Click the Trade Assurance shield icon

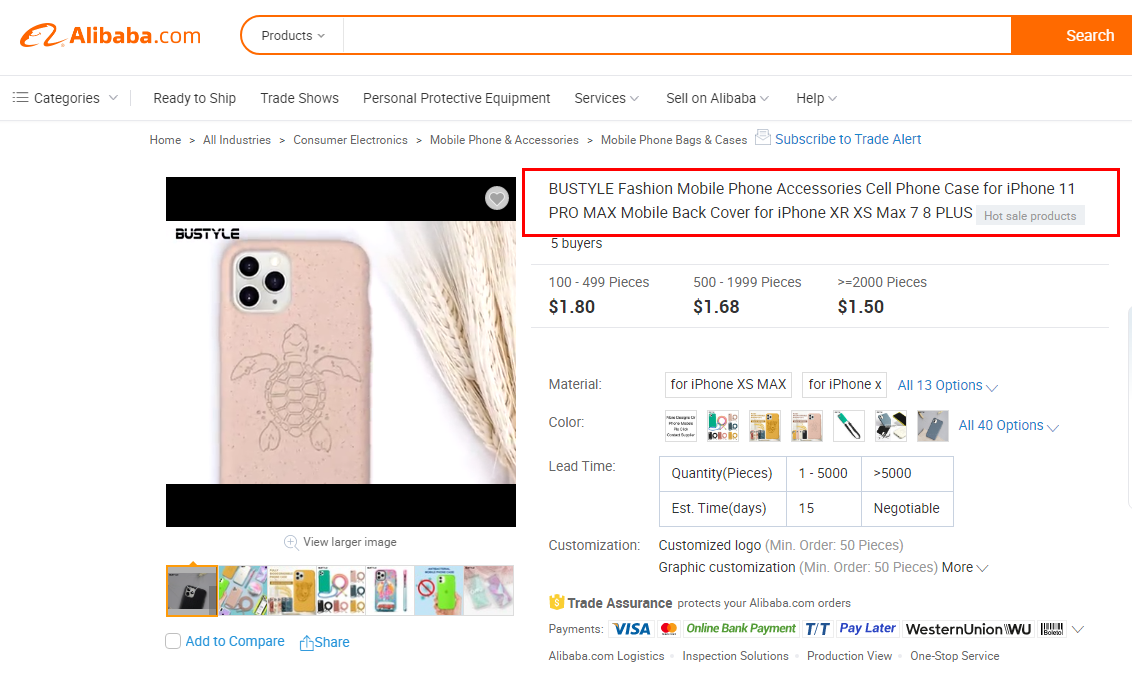[x=557, y=603]
